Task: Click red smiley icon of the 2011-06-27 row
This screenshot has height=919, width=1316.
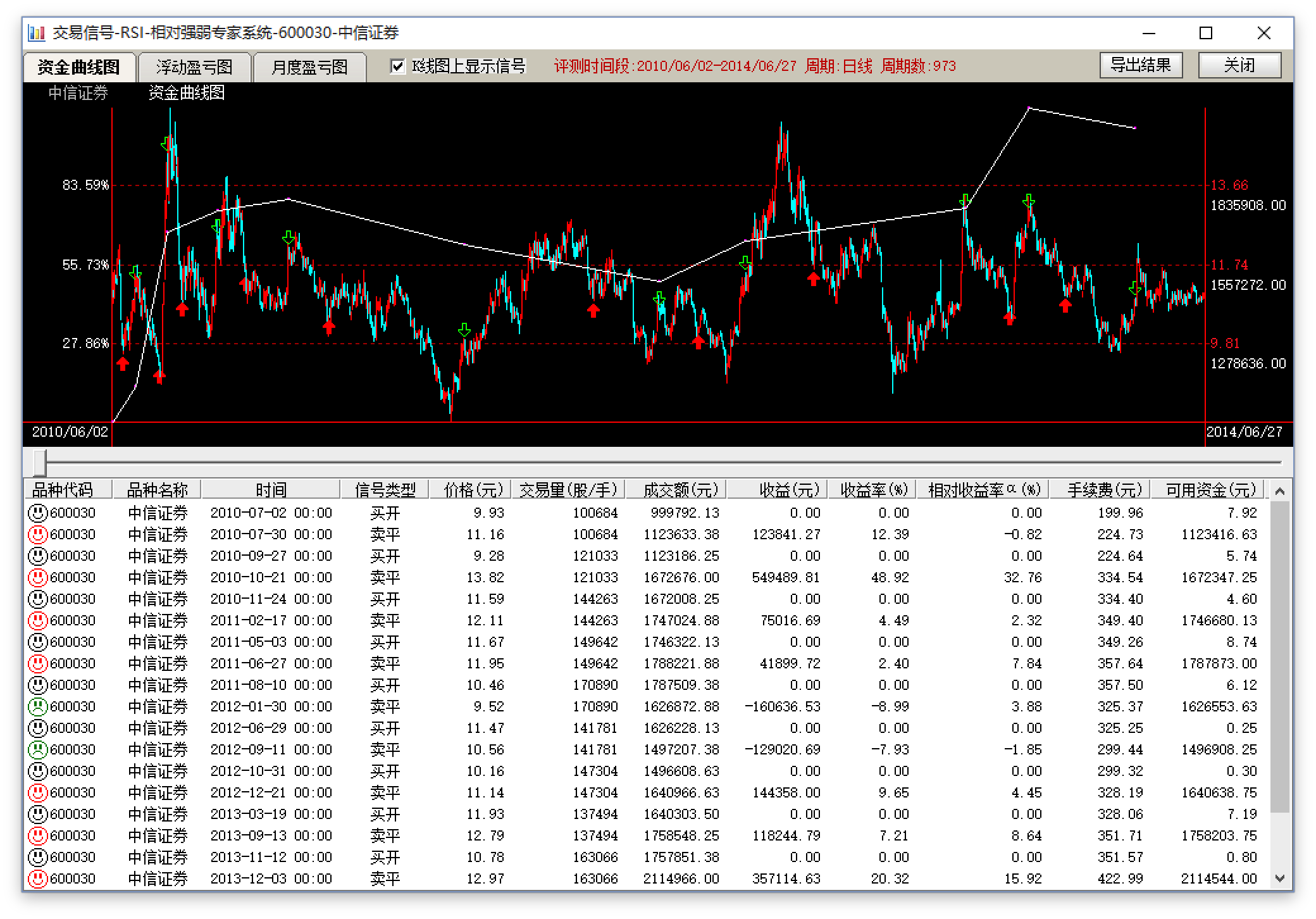Action: tap(38, 663)
